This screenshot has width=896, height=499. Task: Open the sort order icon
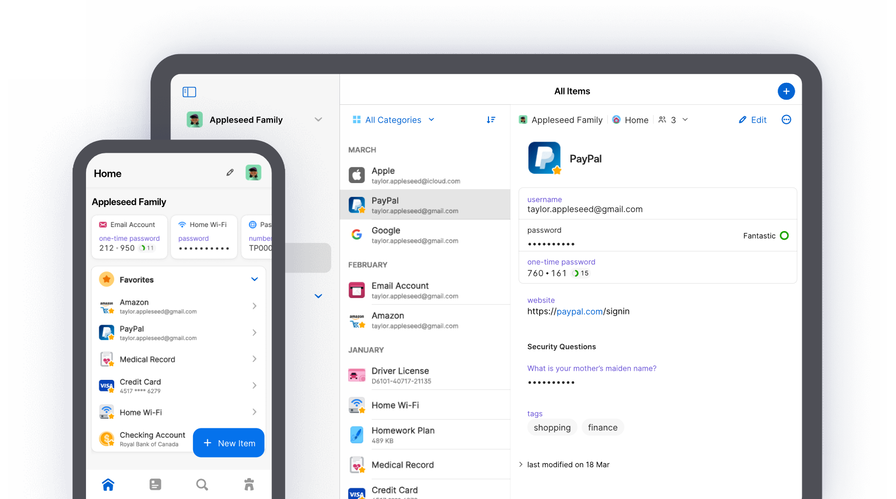[491, 120]
